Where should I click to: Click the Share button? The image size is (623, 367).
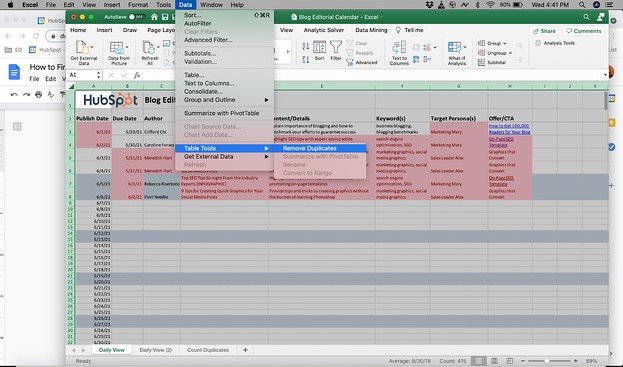point(544,31)
